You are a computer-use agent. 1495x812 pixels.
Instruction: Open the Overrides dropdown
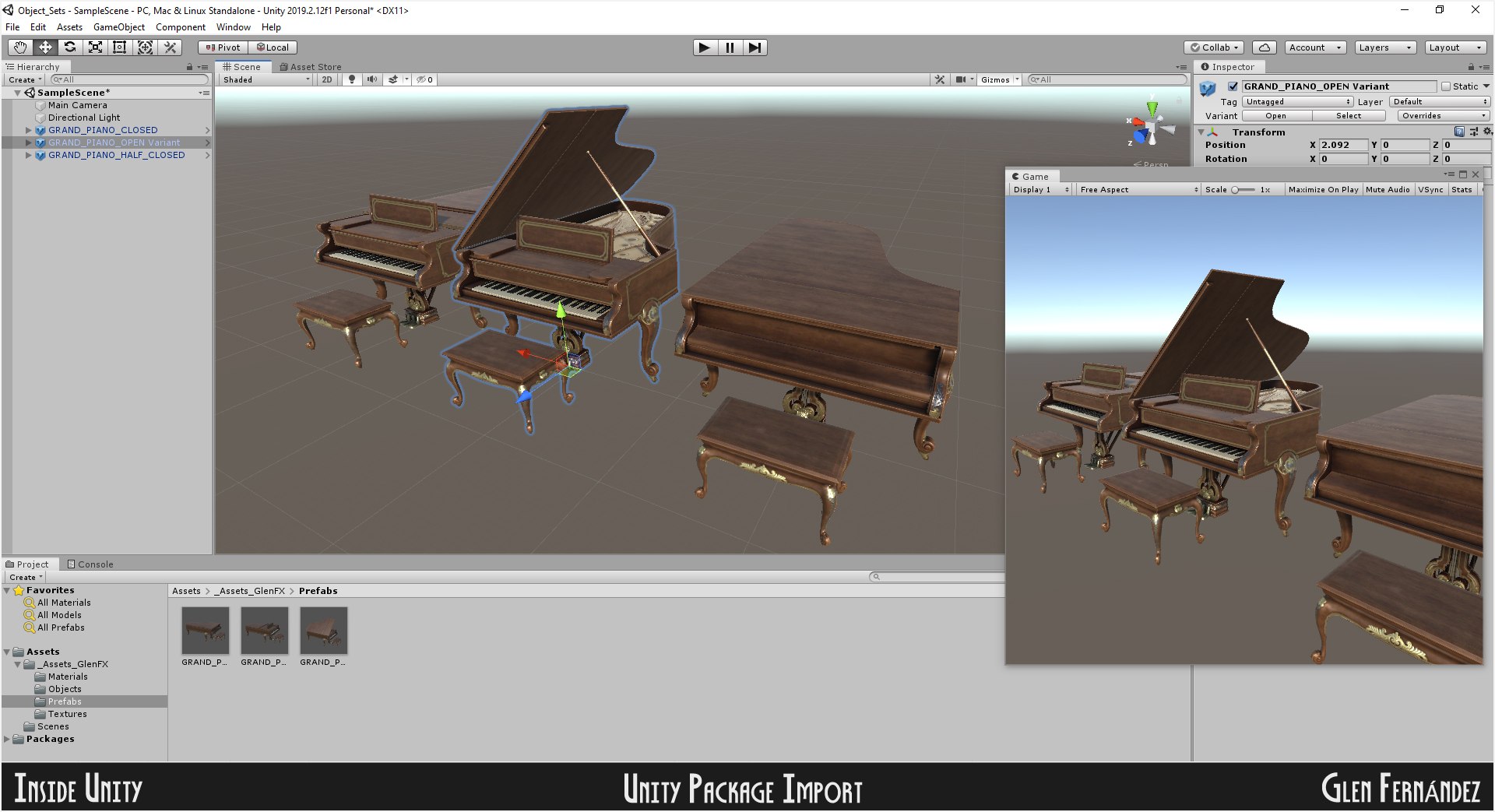(x=1444, y=116)
